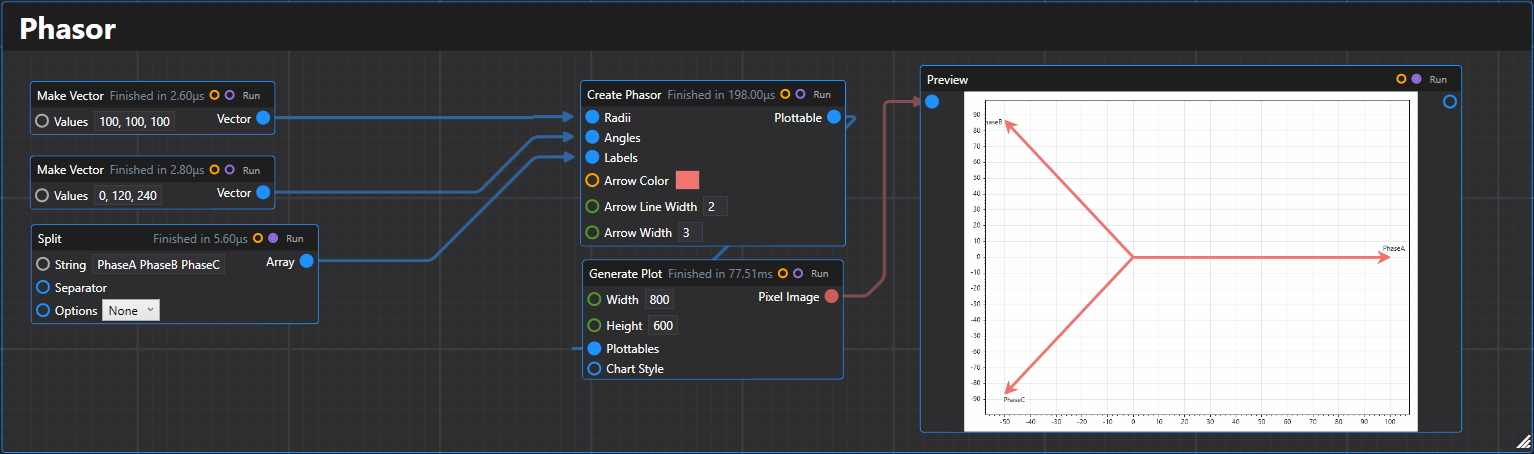Click the orange circle icon on the Split node header

(x=258, y=238)
